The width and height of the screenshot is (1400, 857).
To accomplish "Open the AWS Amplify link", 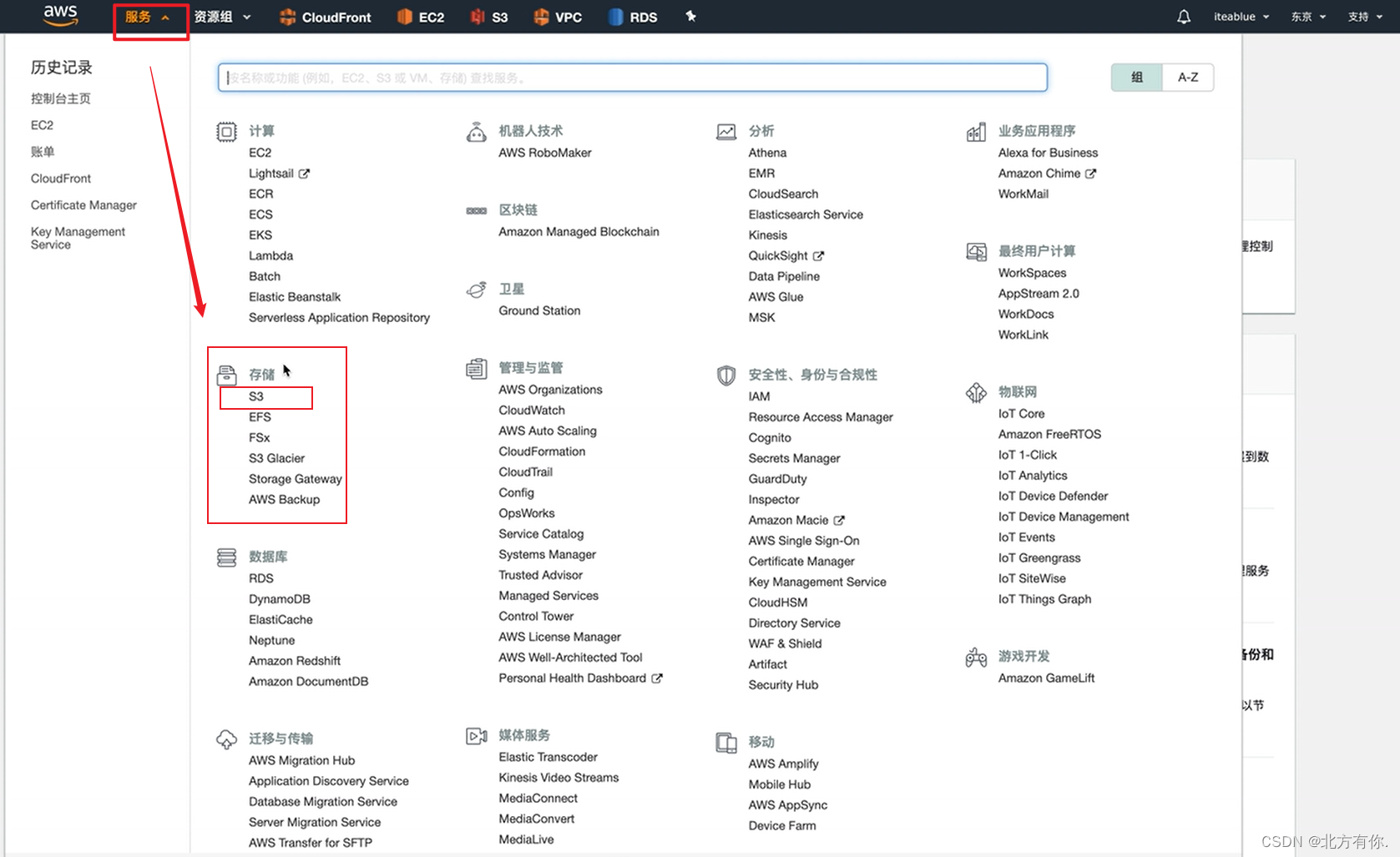I will [783, 764].
